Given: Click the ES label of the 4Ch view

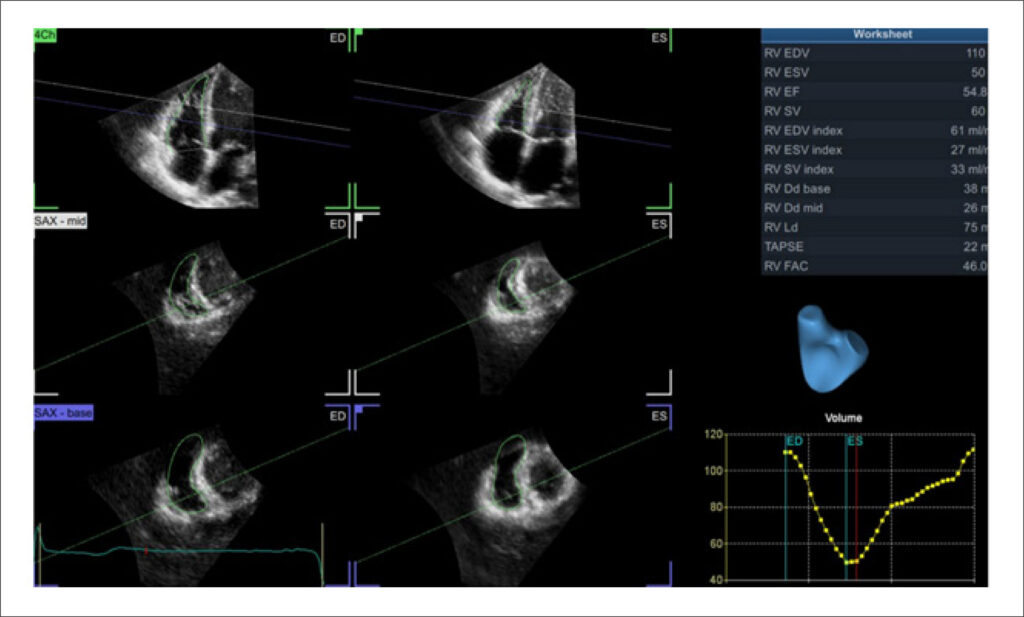Looking at the screenshot, I should coord(659,38).
